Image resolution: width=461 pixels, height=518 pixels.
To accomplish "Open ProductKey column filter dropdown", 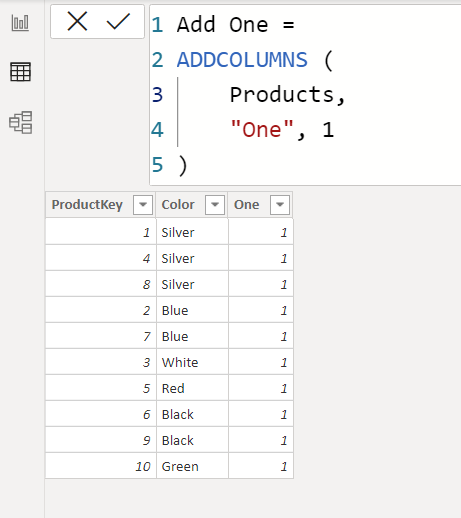I will [143, 205].
